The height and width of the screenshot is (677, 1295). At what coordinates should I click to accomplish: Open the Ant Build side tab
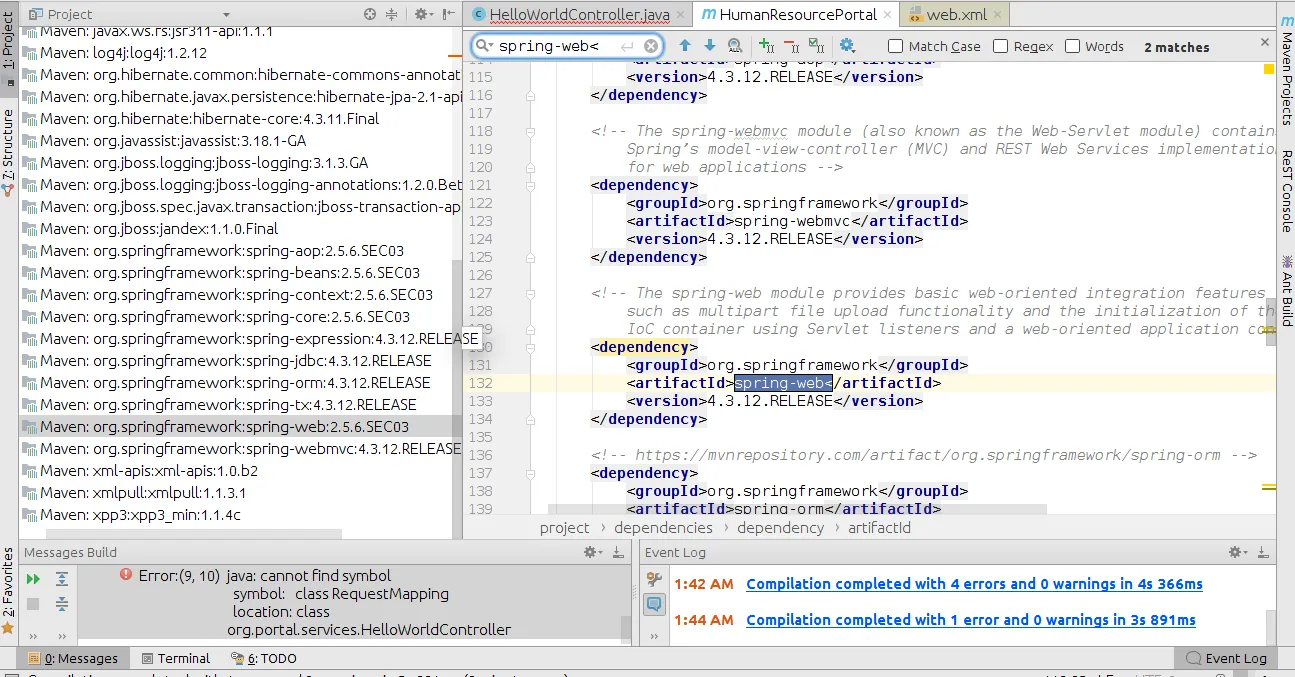point(1286,290)
